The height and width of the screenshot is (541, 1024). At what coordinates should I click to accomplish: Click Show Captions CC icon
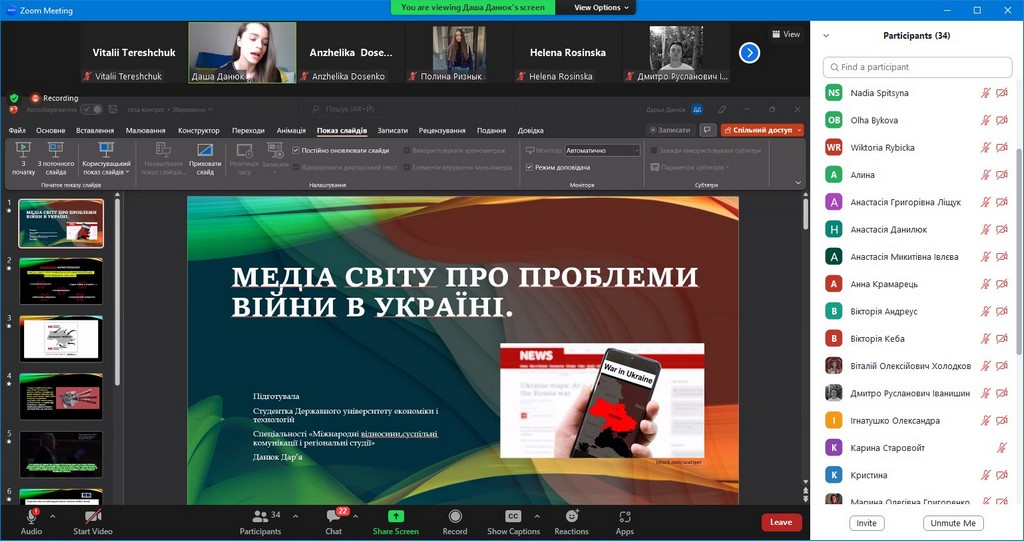click(x=513, y=517)
